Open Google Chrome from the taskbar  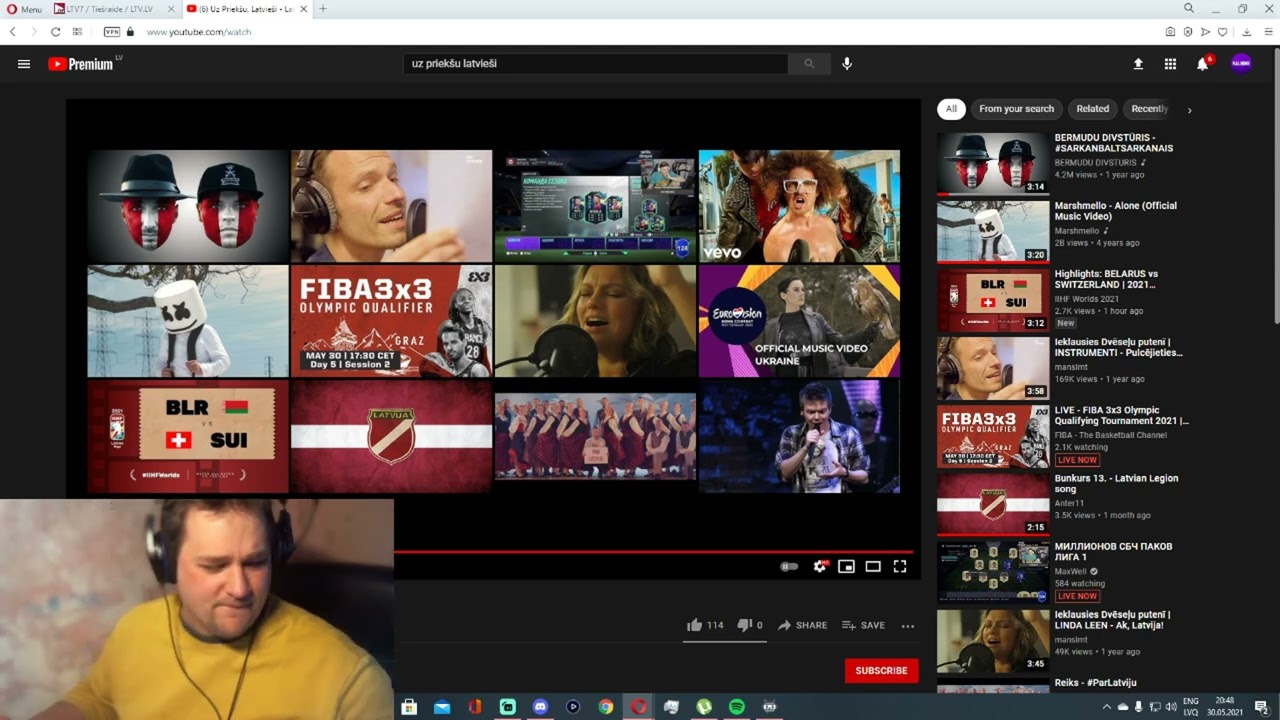click(x=606, y=707)
